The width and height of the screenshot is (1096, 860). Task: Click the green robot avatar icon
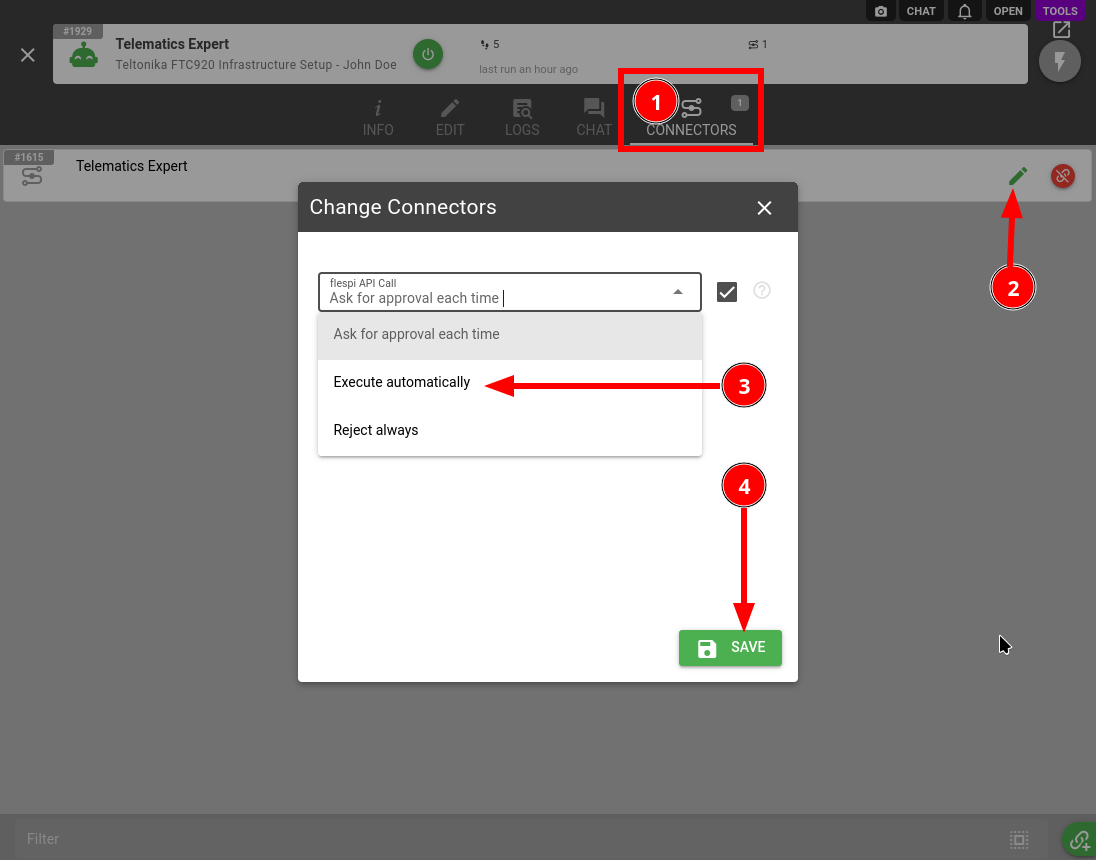[x=84, y=55]
